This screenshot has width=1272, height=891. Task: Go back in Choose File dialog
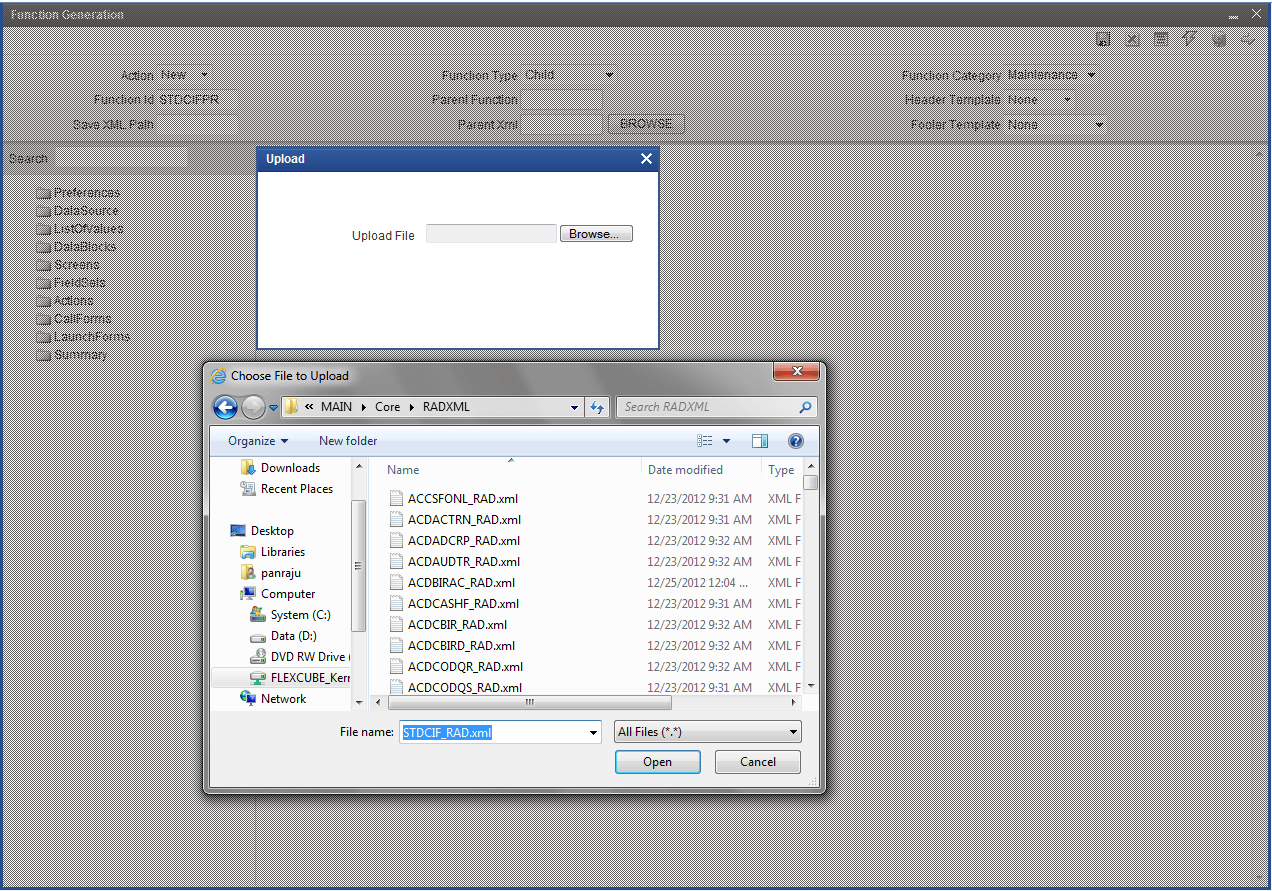point(226,407)
